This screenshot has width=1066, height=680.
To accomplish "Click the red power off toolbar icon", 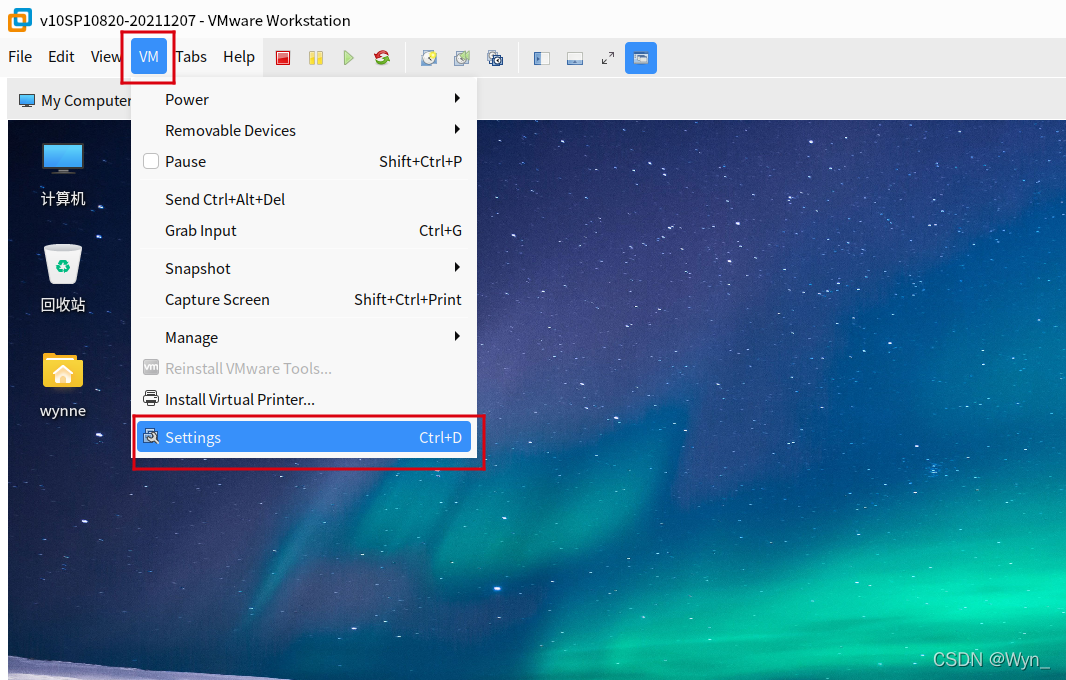I will 283,58.
